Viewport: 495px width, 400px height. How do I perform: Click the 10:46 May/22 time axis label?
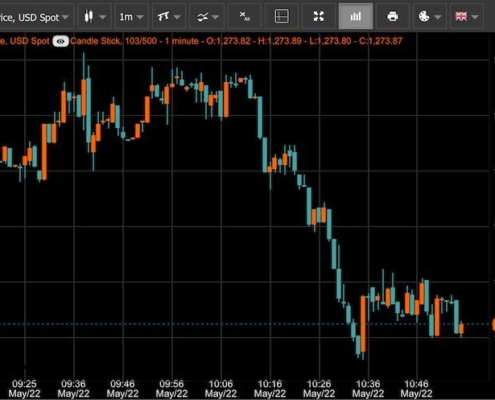[416, 389]
